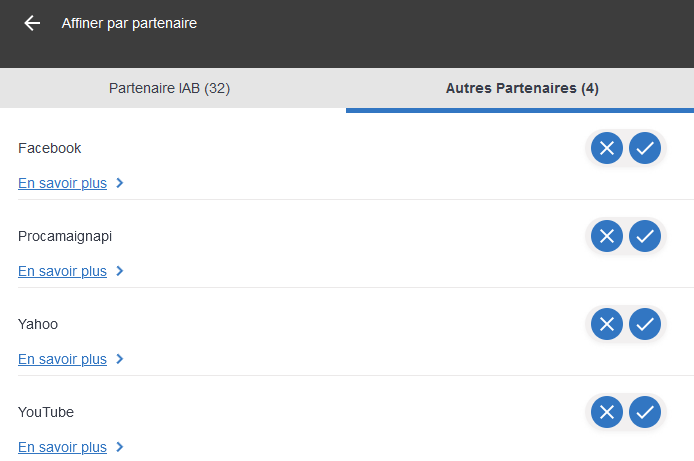The image size is (694, 461).
Task: Expand the chevron beside Procamaignapi's En savoir plus
Action: (120, 271)
